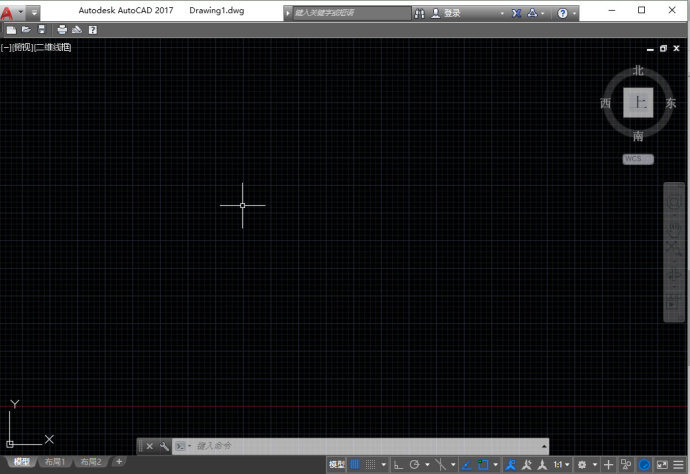The width and height of the screenshot is (690, 474).
Task: Expand A360 options arrow beside triangle icon
Action: point(543,14)
